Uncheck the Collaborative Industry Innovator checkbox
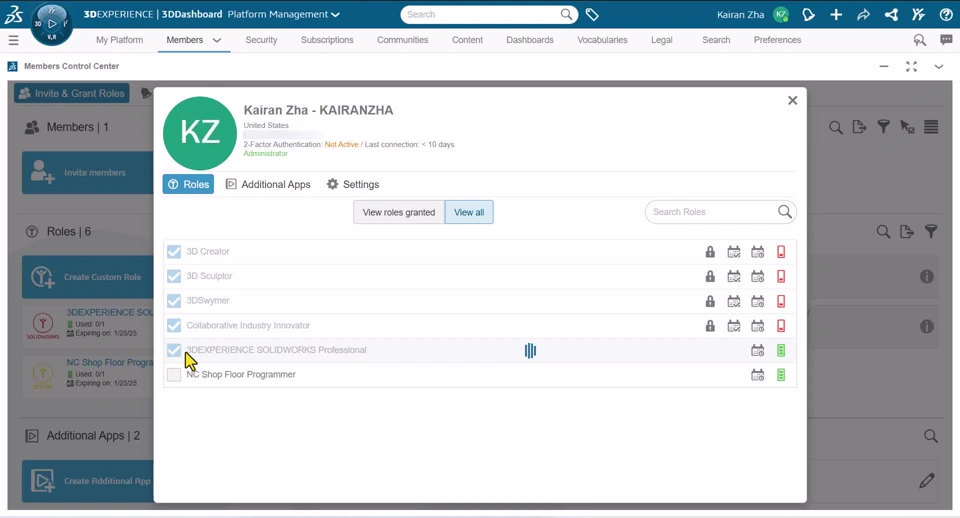 click(174, 325)
